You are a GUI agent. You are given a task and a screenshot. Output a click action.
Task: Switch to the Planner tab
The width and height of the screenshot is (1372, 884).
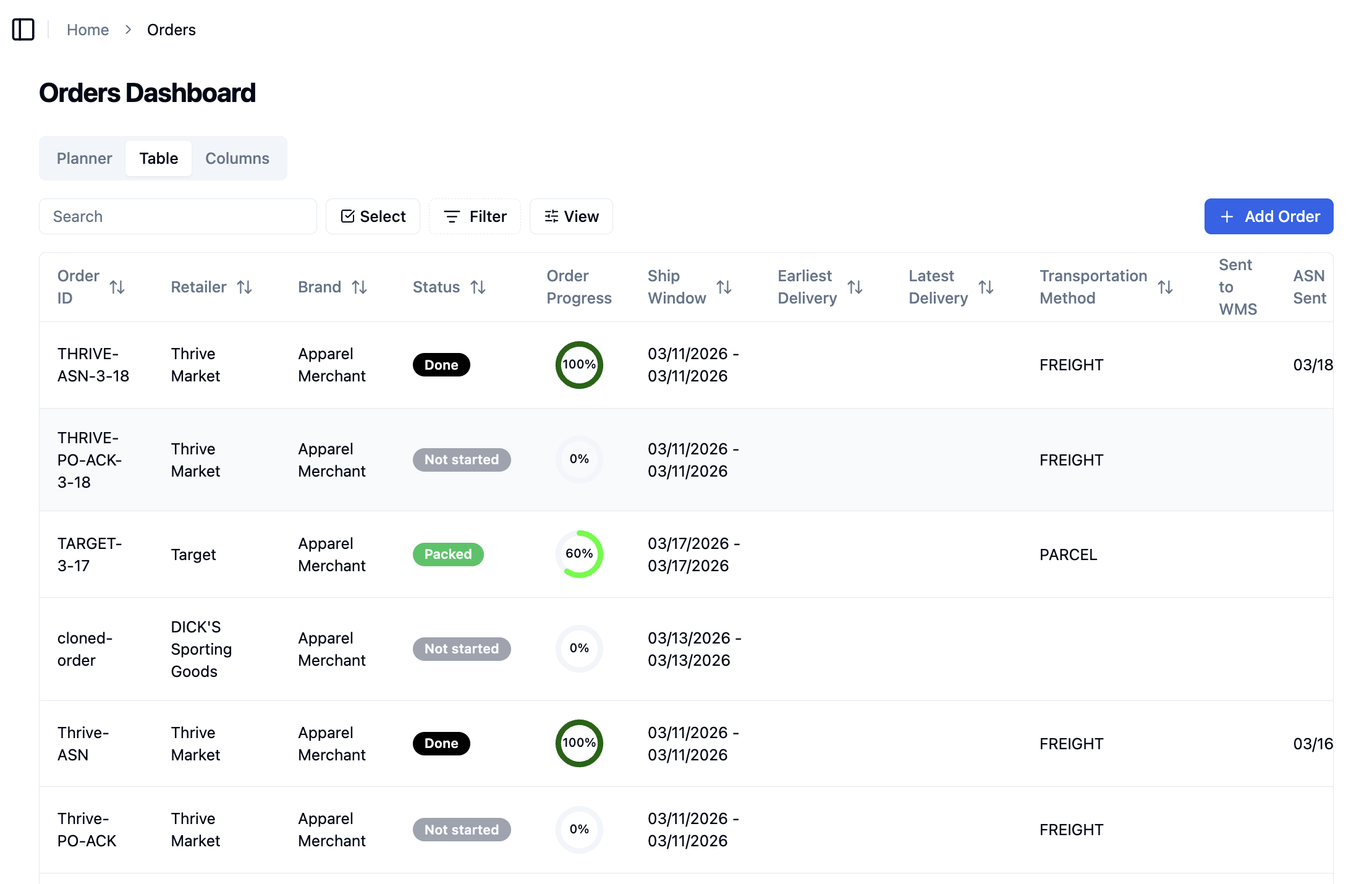(85, 158)
